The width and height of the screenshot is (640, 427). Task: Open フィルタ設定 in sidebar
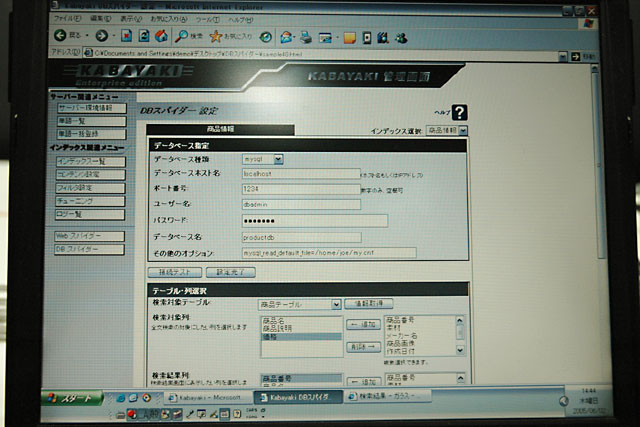point(90,188)
